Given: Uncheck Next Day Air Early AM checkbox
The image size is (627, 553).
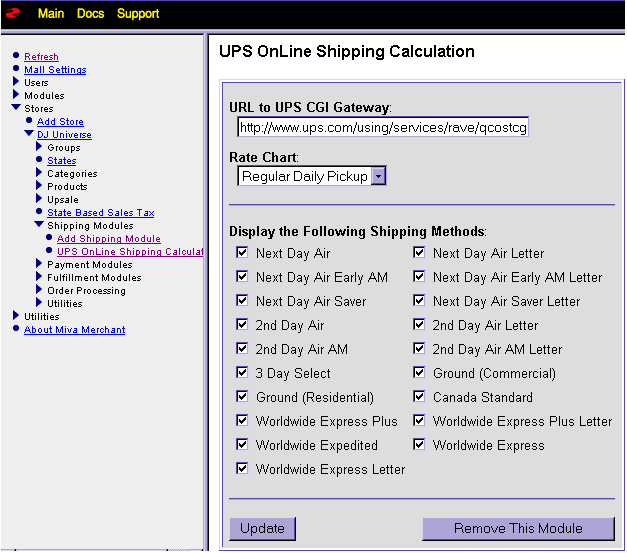Looking at the screenshot, I should (242, 277).
